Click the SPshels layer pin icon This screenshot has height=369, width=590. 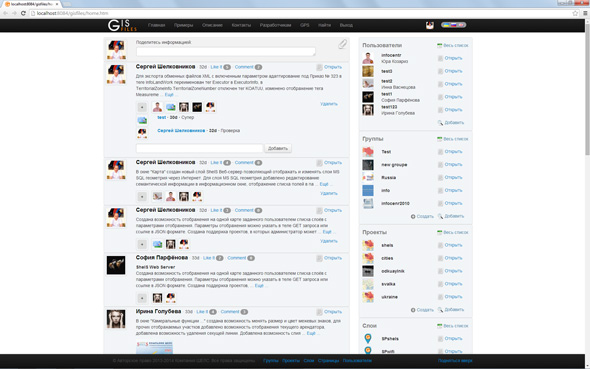coord(368,339)
